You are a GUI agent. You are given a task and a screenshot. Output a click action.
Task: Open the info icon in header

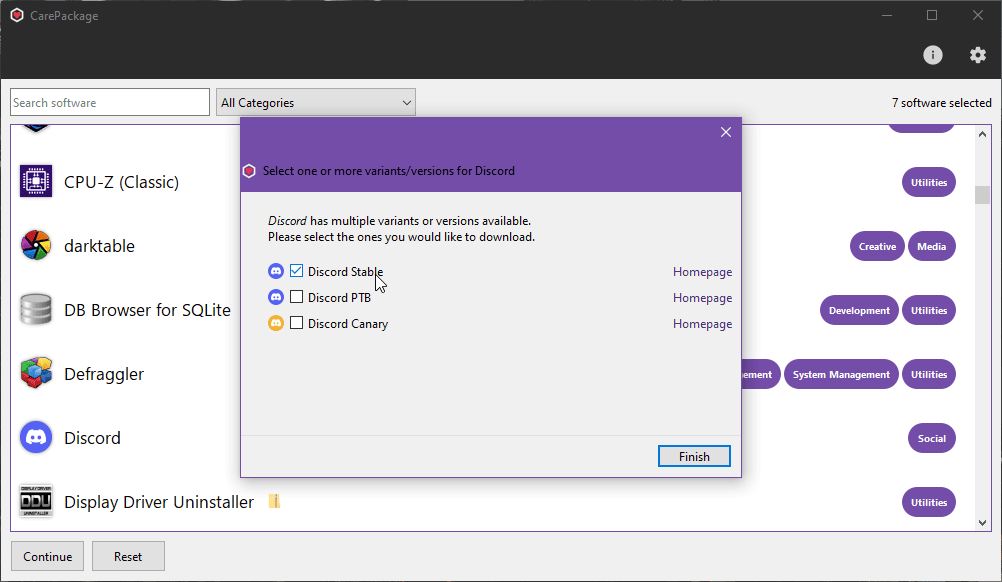(x=932, y=55)
